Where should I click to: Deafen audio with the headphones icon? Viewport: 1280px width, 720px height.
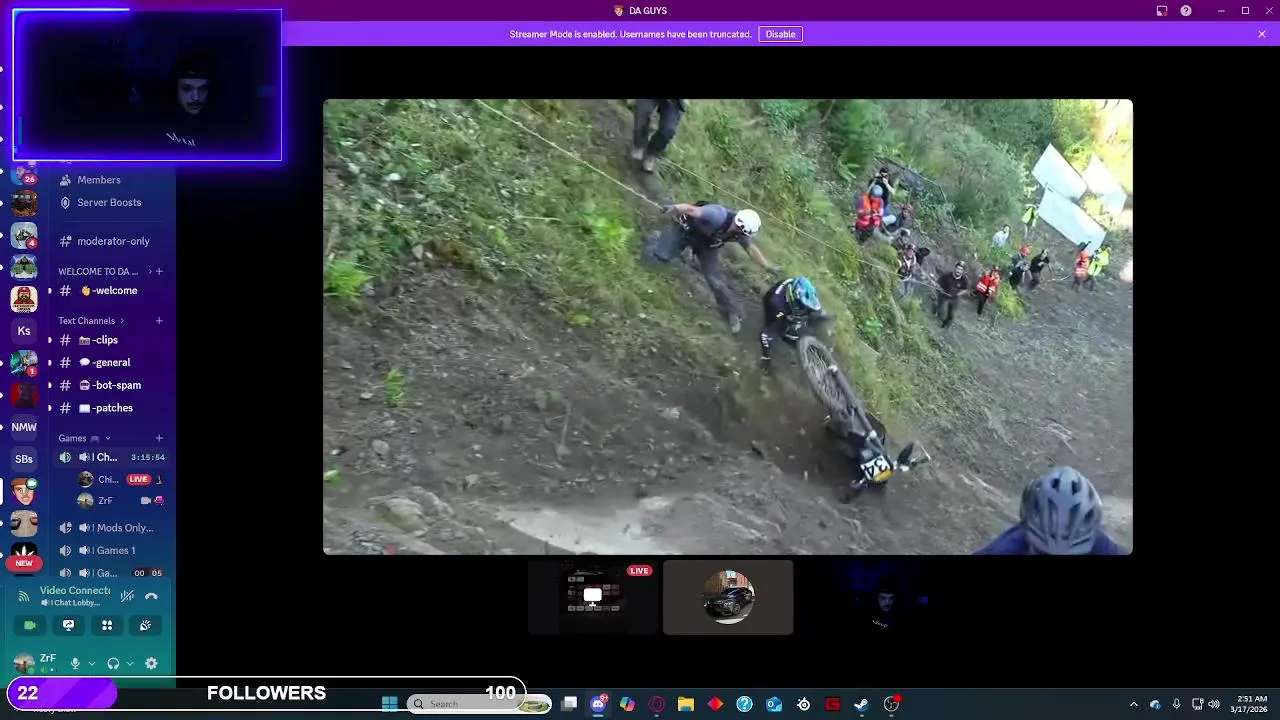(x=113, y=663)
